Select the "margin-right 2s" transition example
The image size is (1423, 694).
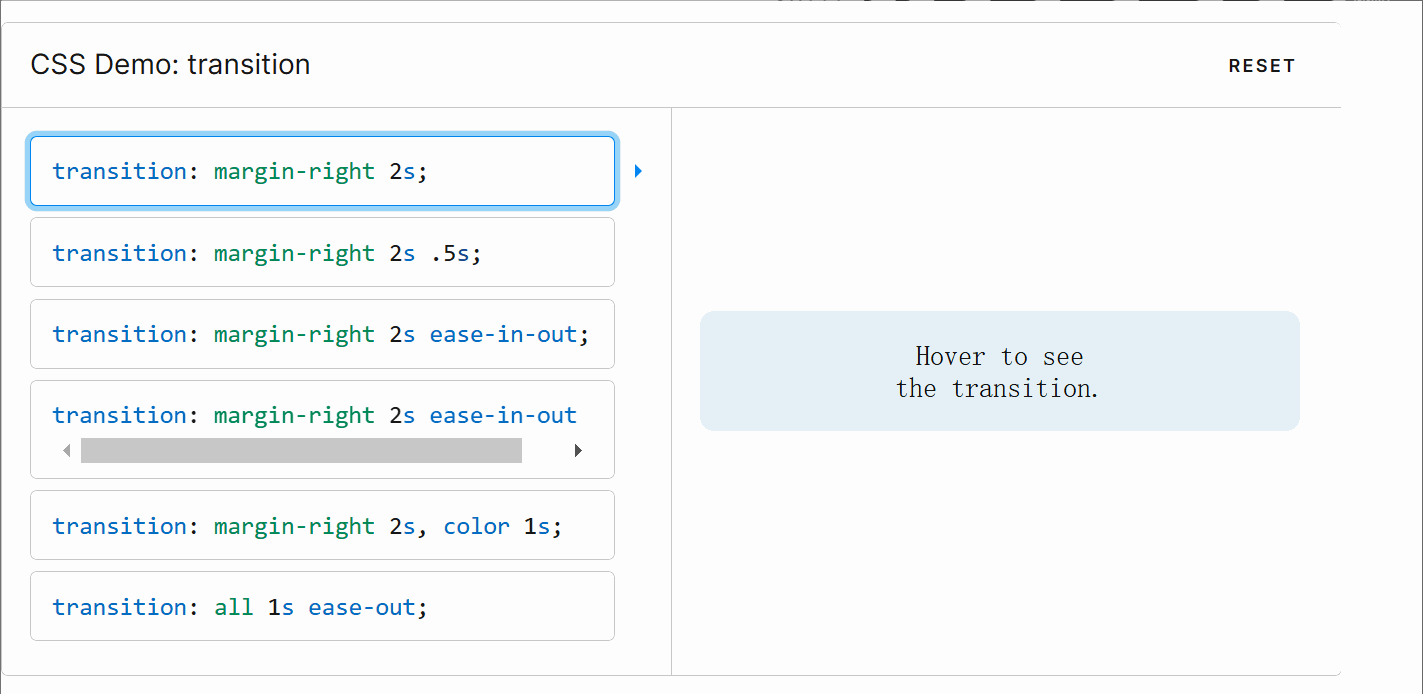tap(322, 171)
